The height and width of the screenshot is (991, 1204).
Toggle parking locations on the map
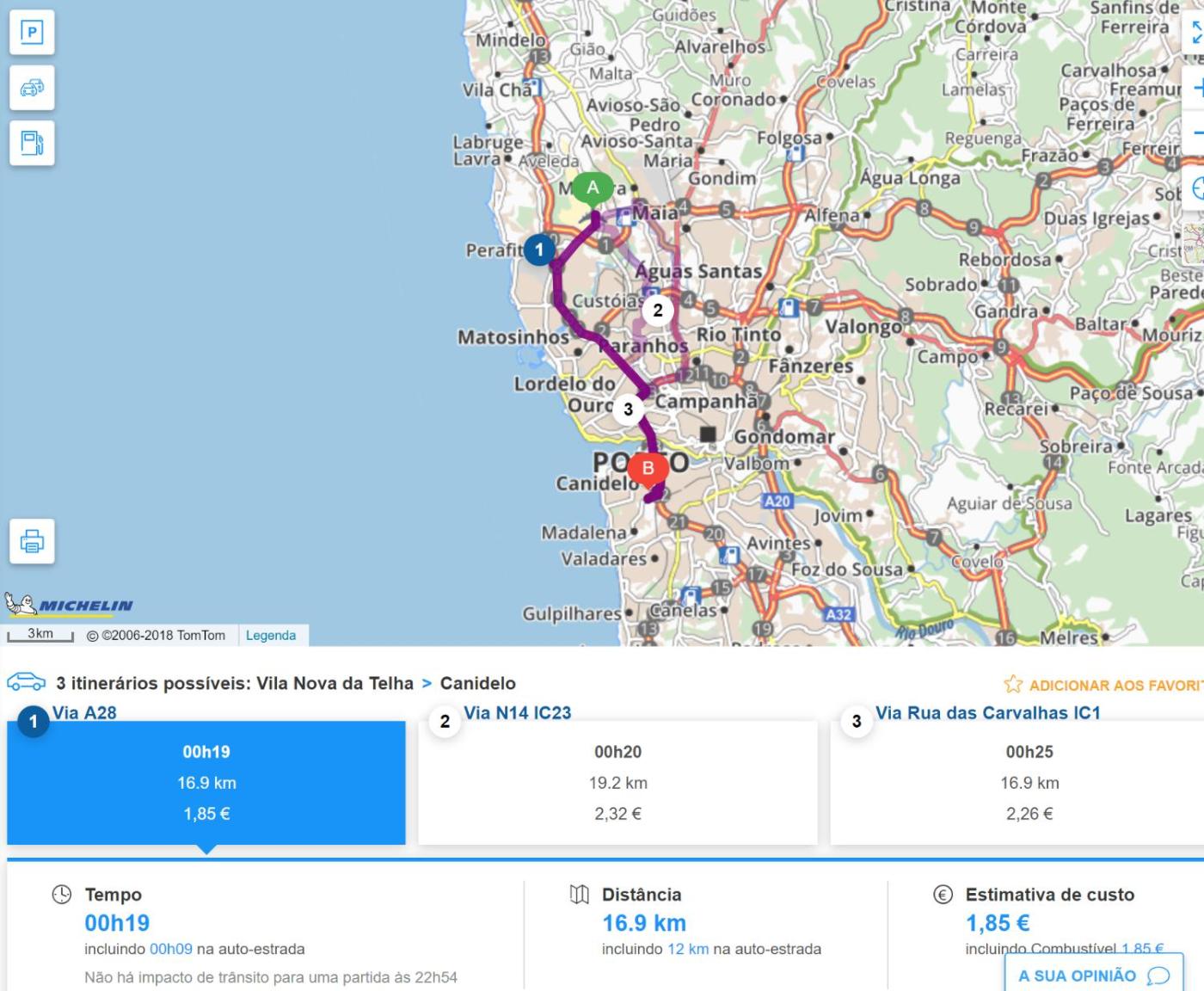(x=32, y=33)
